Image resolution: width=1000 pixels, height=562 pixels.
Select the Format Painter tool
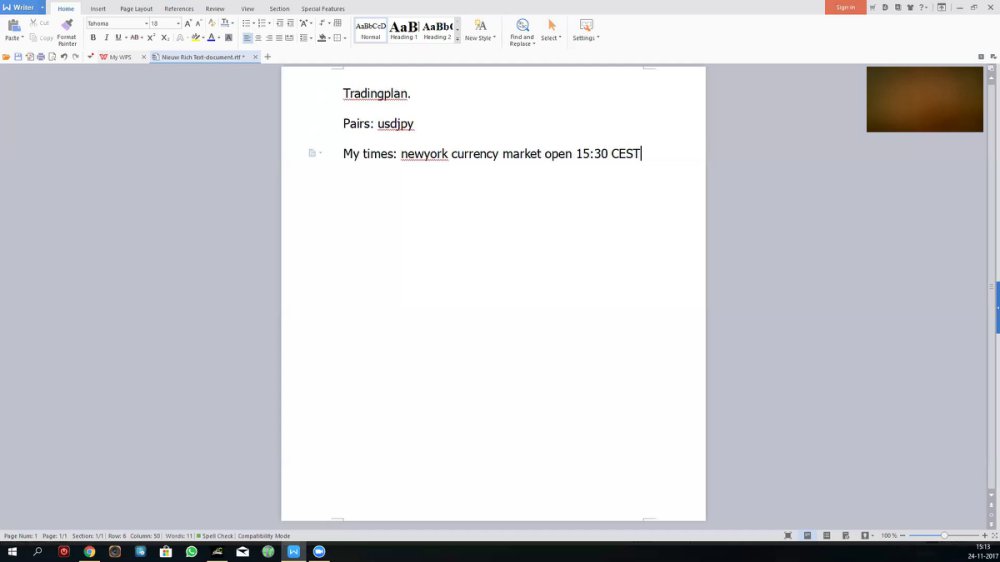66,31
